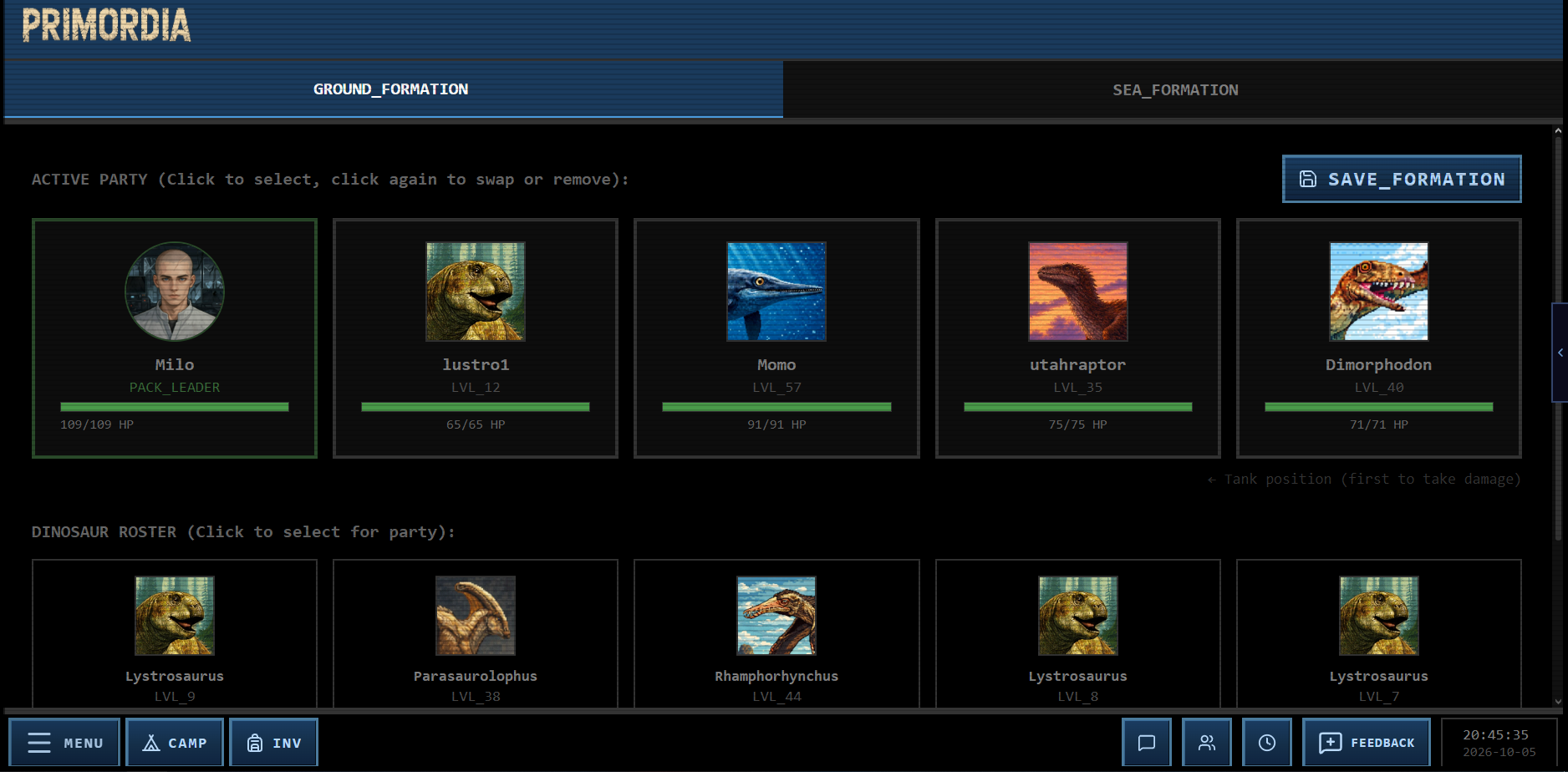Select Momo's ichthyosaur portrait
The height and width of the screenshot is (772, 1568).
(776, 292)
